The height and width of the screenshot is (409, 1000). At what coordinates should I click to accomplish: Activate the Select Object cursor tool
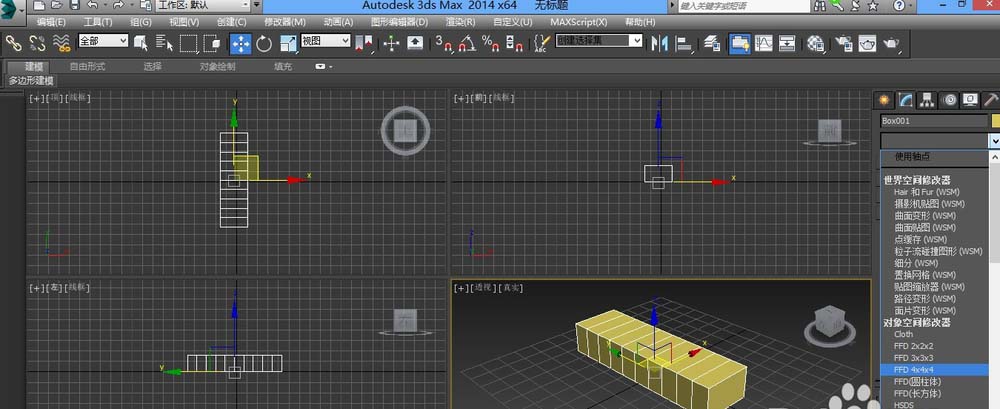(141, 43)
